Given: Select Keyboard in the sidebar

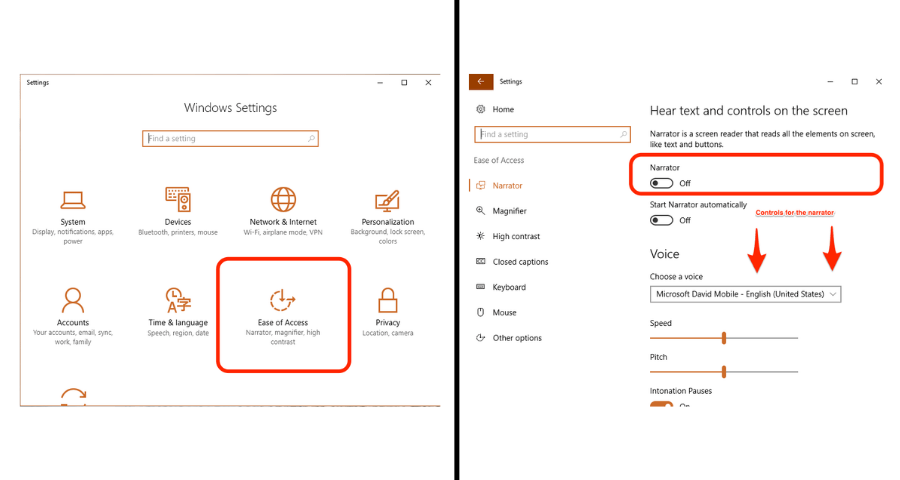Looking at the screenshot, I should click(x=509, y=287).
